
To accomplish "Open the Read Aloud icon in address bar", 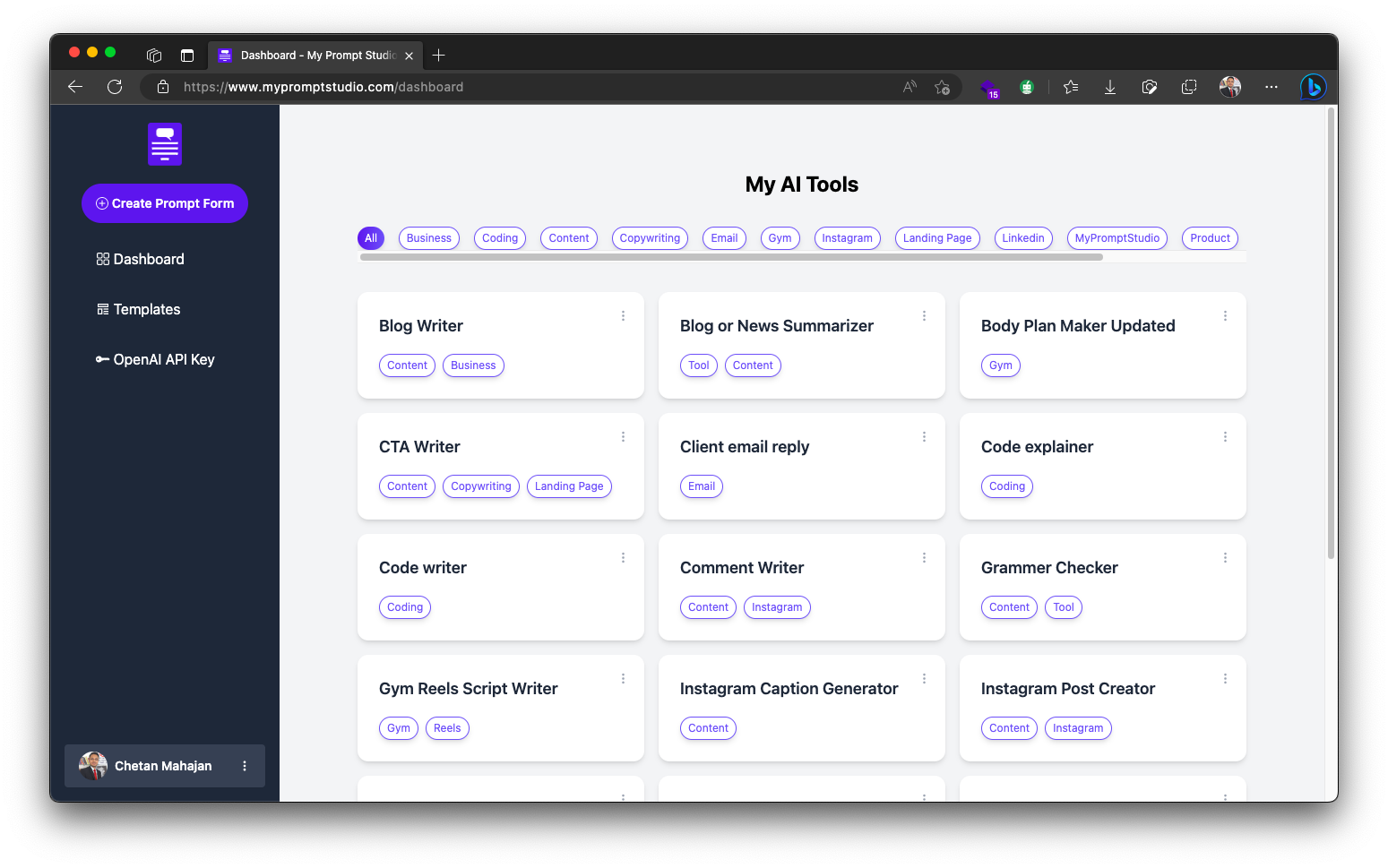I will click(x=910, y=87).
